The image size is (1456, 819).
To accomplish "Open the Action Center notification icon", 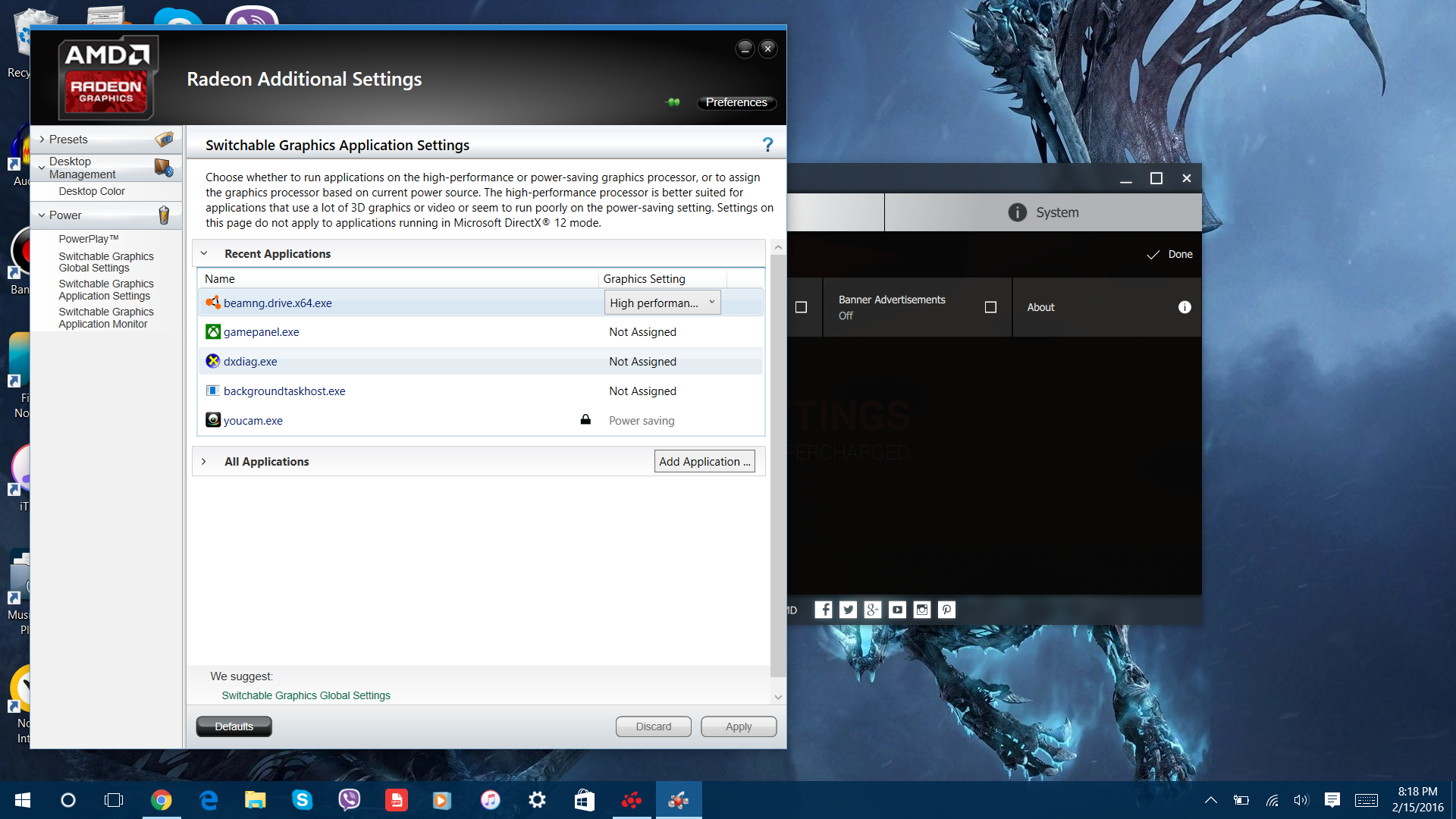I will [1332, 800].
